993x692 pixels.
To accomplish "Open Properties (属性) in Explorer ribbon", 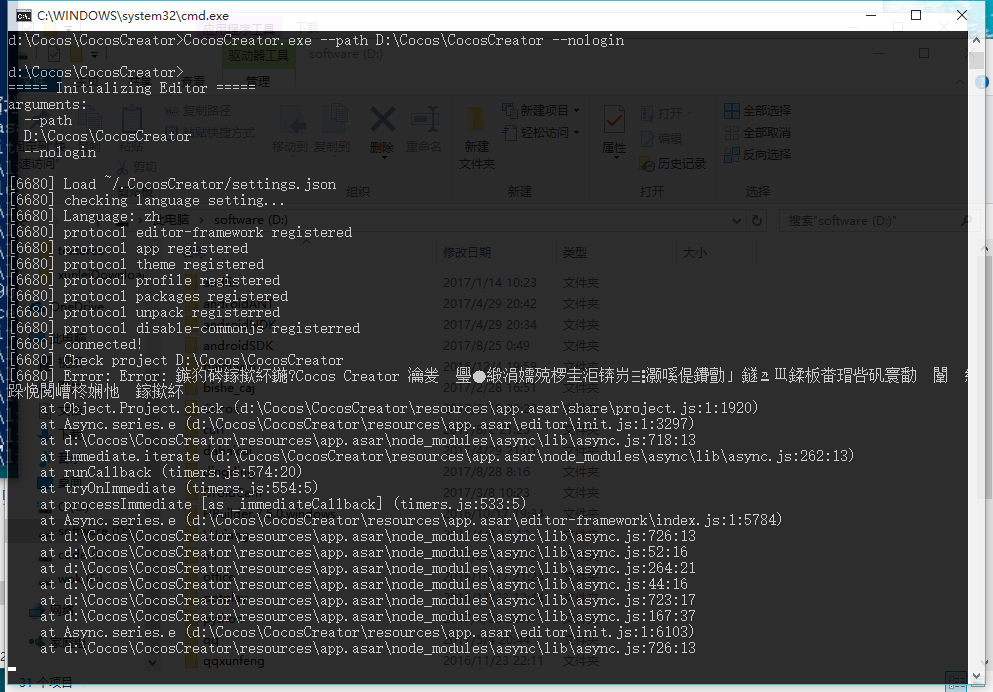I will point(614,130).
